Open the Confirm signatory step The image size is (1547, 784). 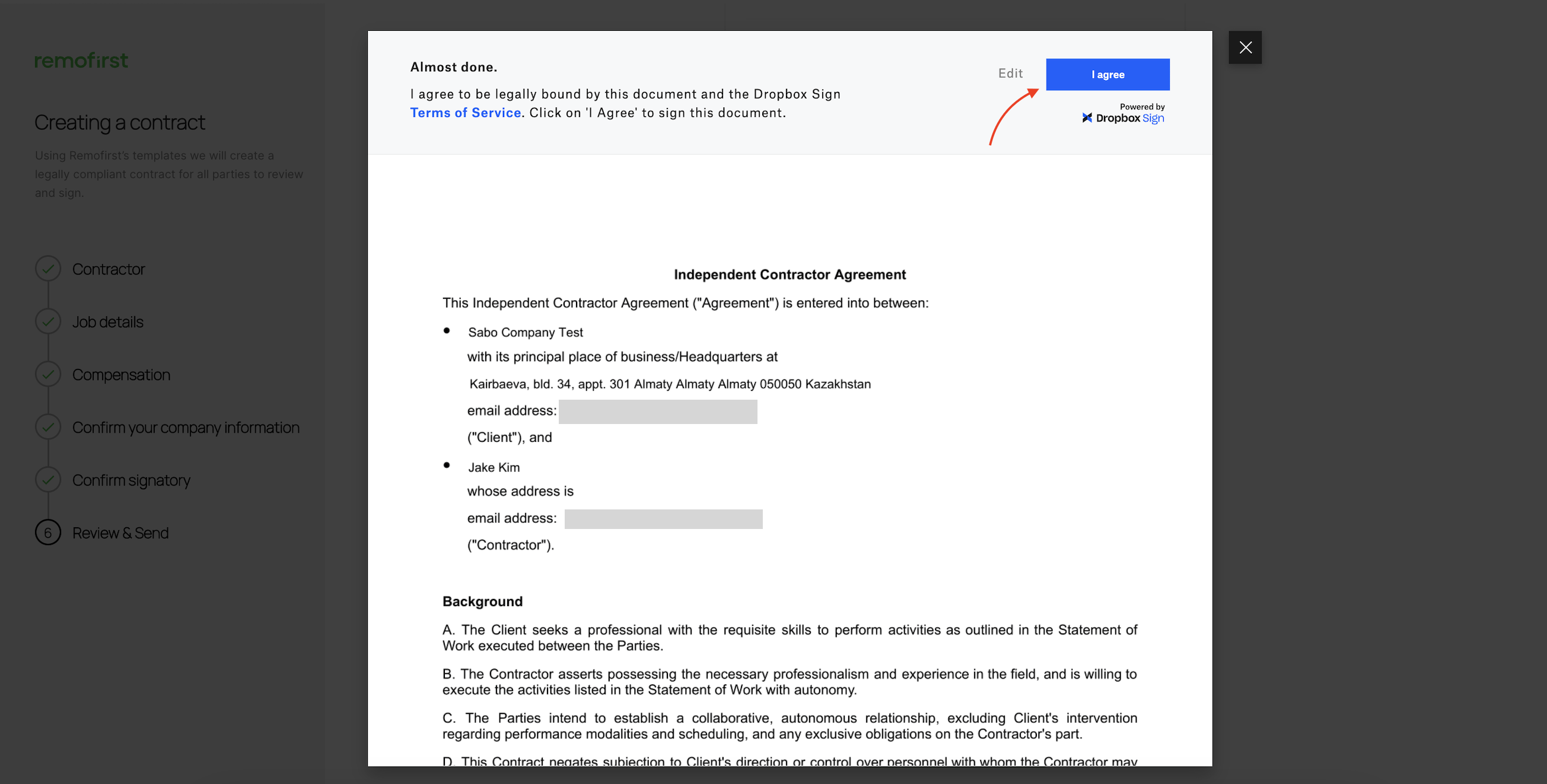point(132,480)
